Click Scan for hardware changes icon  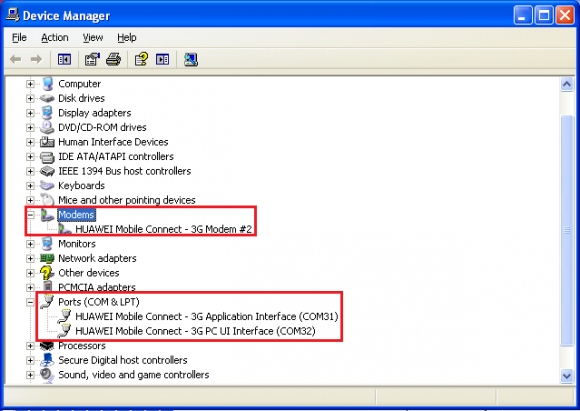[x=190, y=59]
